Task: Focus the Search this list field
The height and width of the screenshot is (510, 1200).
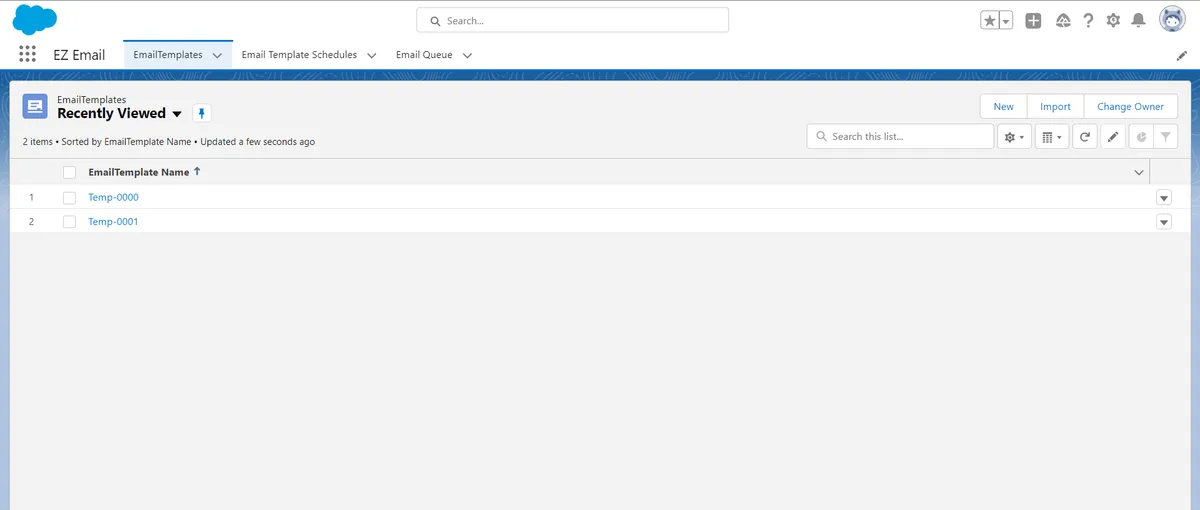Action: [900, 136]
